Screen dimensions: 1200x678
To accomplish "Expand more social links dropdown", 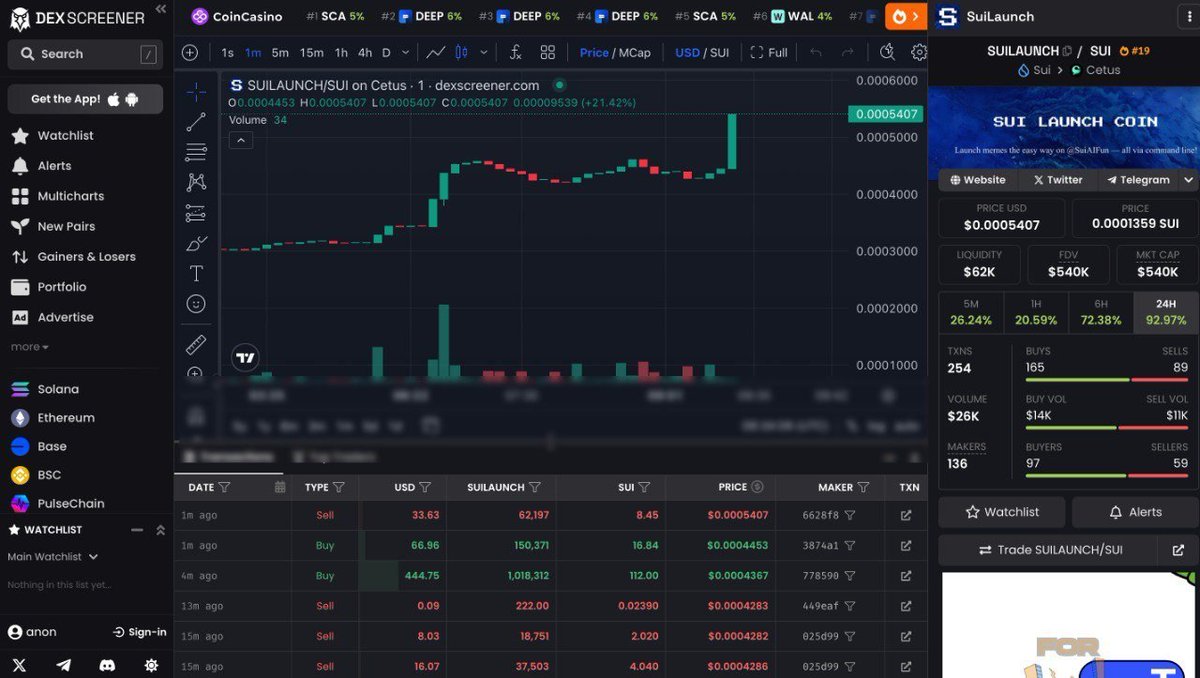I will pos(1188,180).
